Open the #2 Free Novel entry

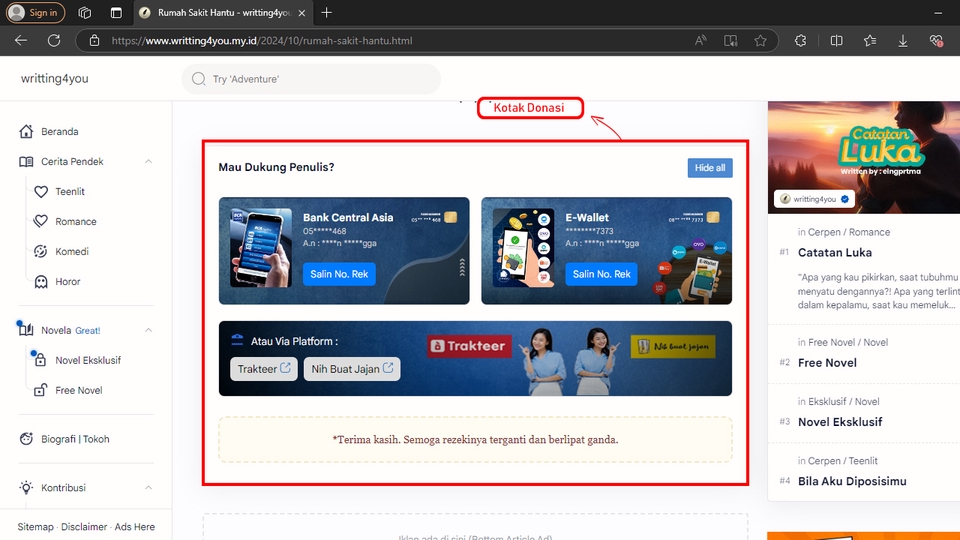tap(827, 362)
